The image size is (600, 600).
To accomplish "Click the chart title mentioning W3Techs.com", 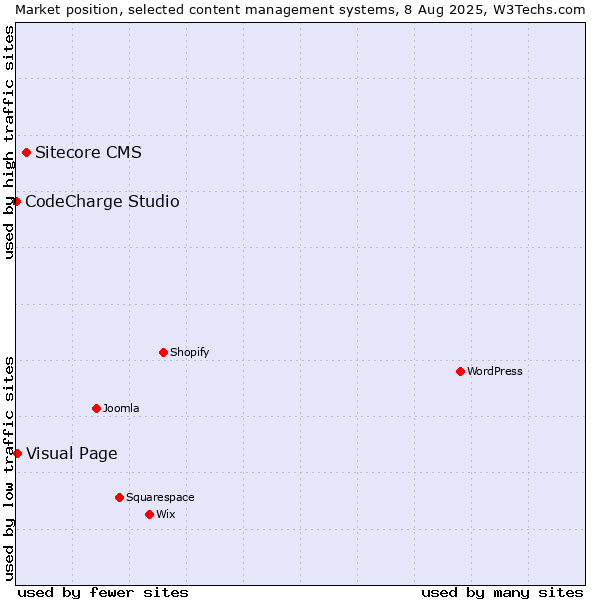I will tap(300, 10).
